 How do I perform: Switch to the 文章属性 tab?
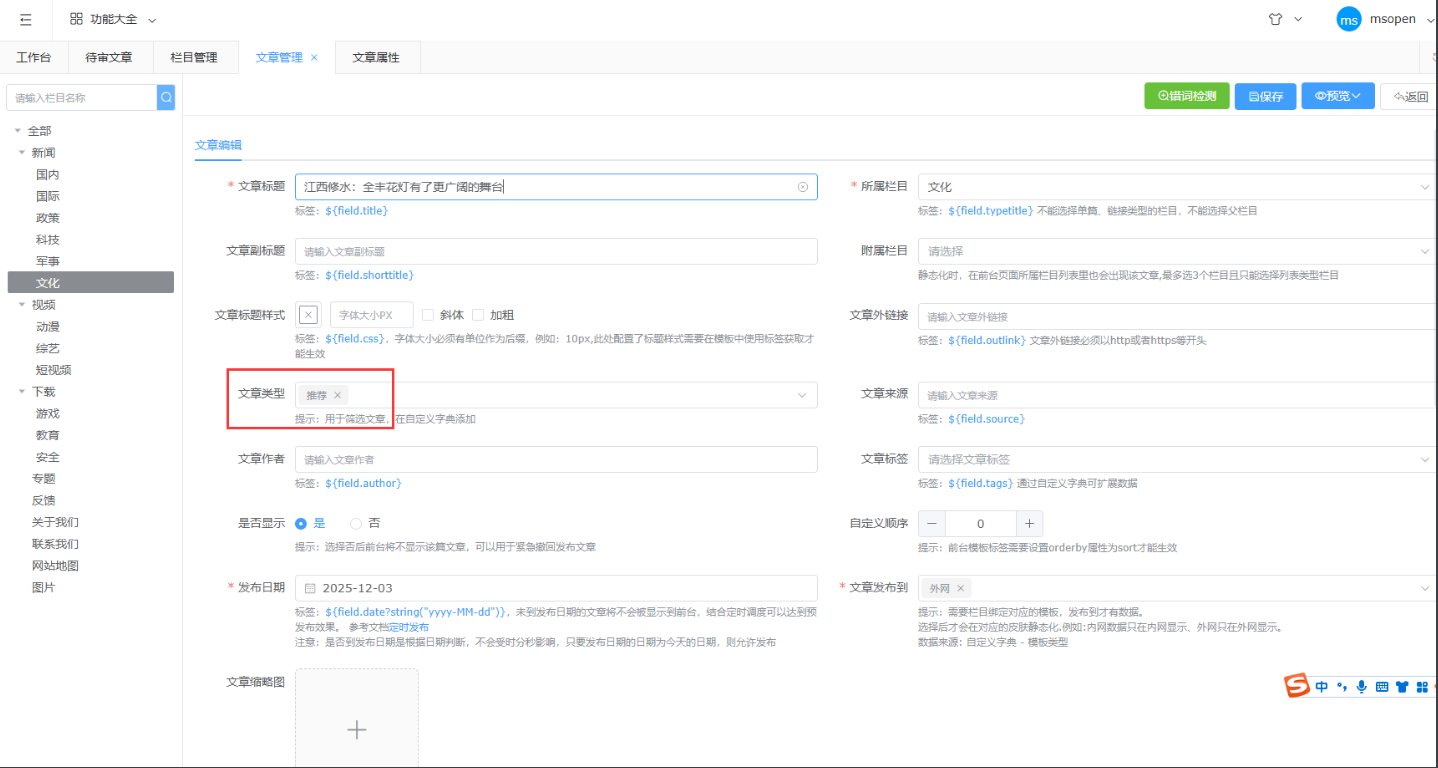click(x=376, y=57)
